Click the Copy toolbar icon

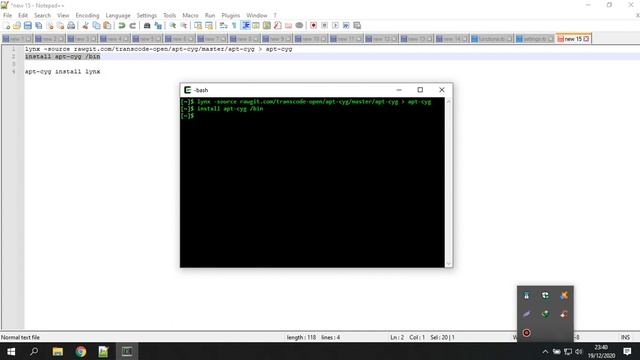pyautogui.click(x=96, y=26)
